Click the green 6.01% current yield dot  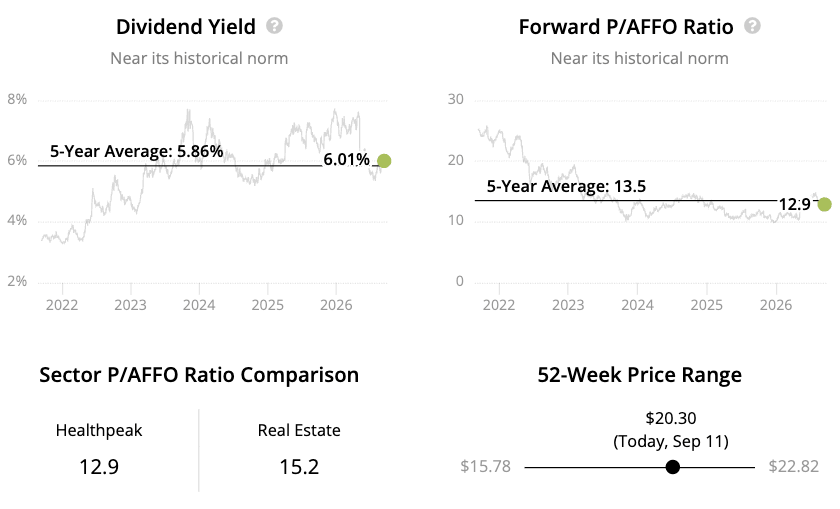click(x=384, y=161)
